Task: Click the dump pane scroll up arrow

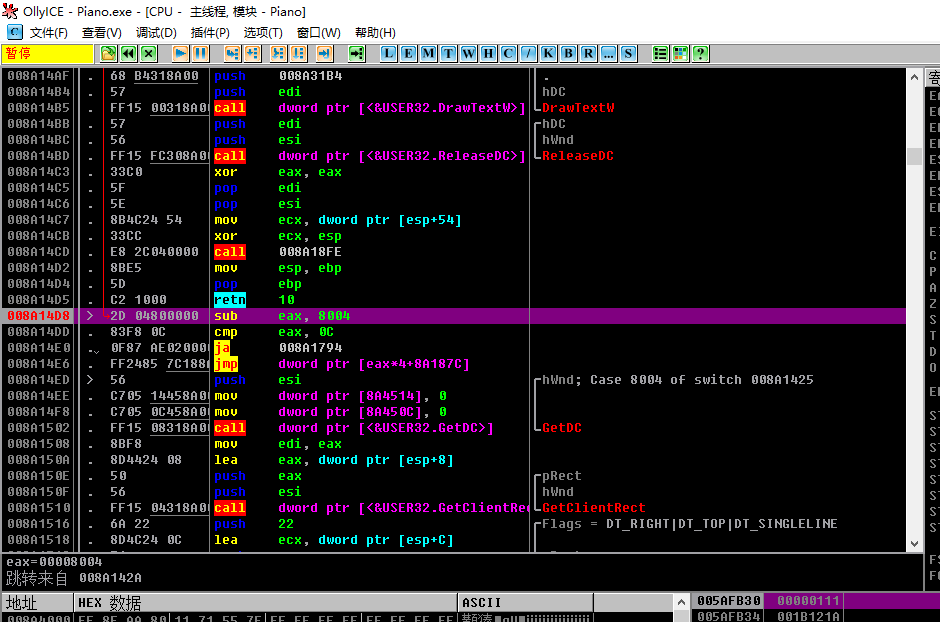Action: click(x=681, y=602)
